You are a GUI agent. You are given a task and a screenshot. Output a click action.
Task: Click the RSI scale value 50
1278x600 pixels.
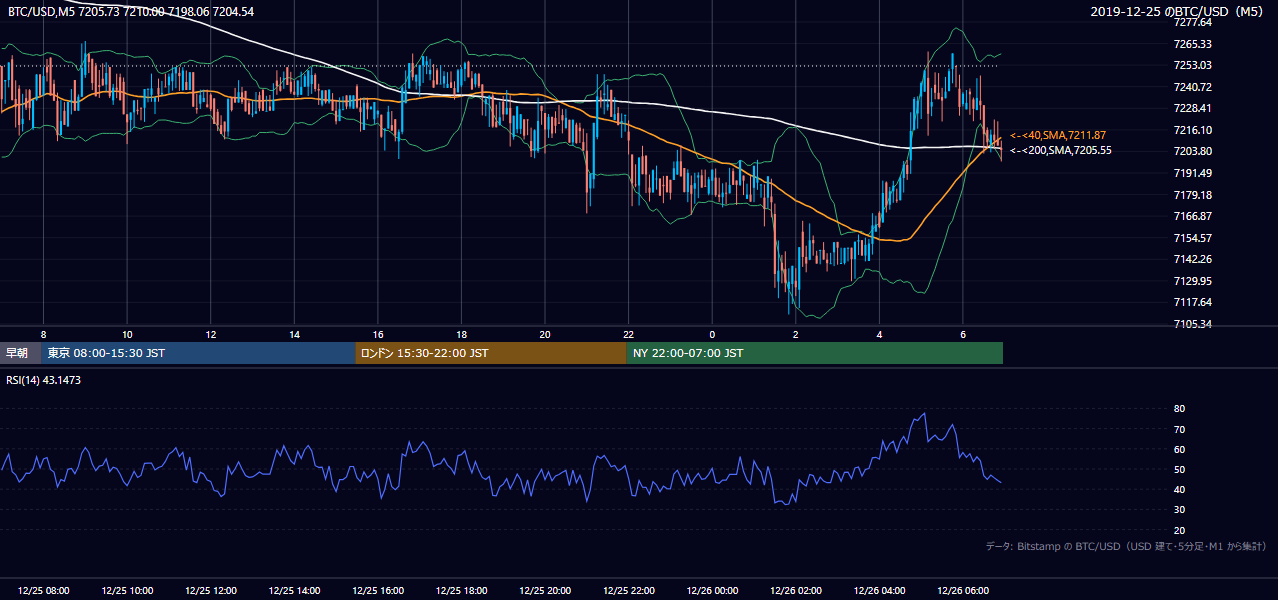click(x=1180, y=469)
